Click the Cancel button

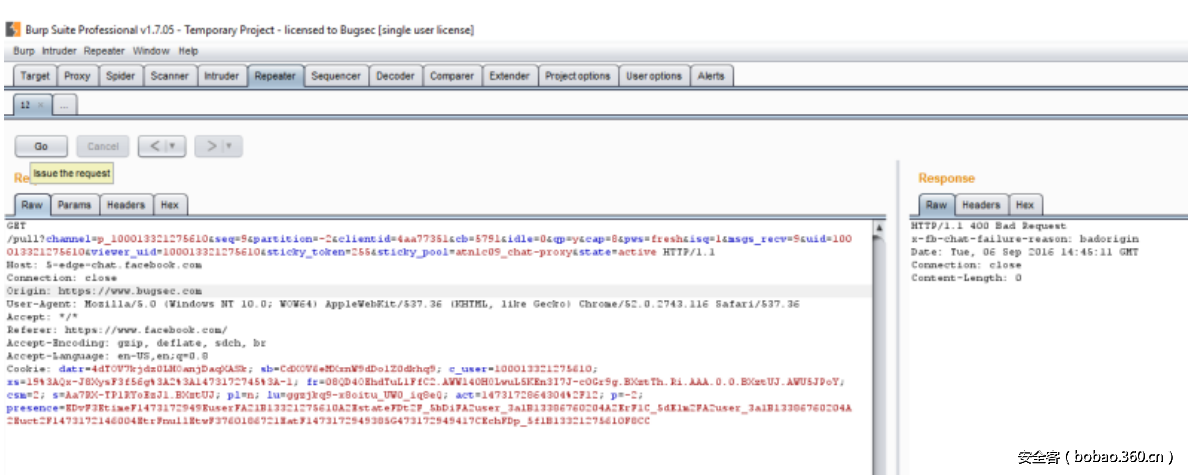(x=103, y=146)
